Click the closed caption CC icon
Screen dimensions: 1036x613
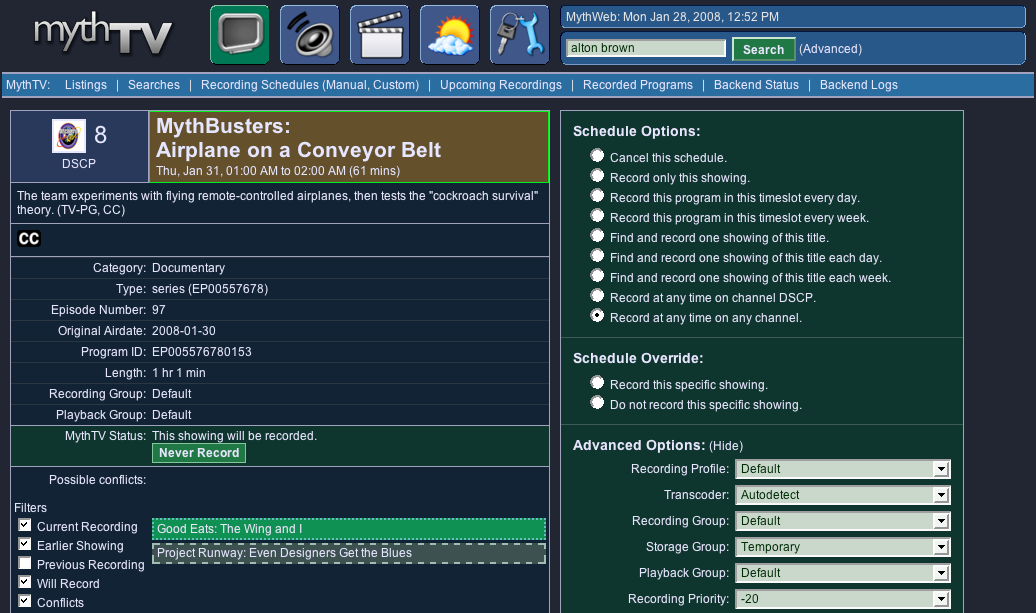click(x=29, y=239)
